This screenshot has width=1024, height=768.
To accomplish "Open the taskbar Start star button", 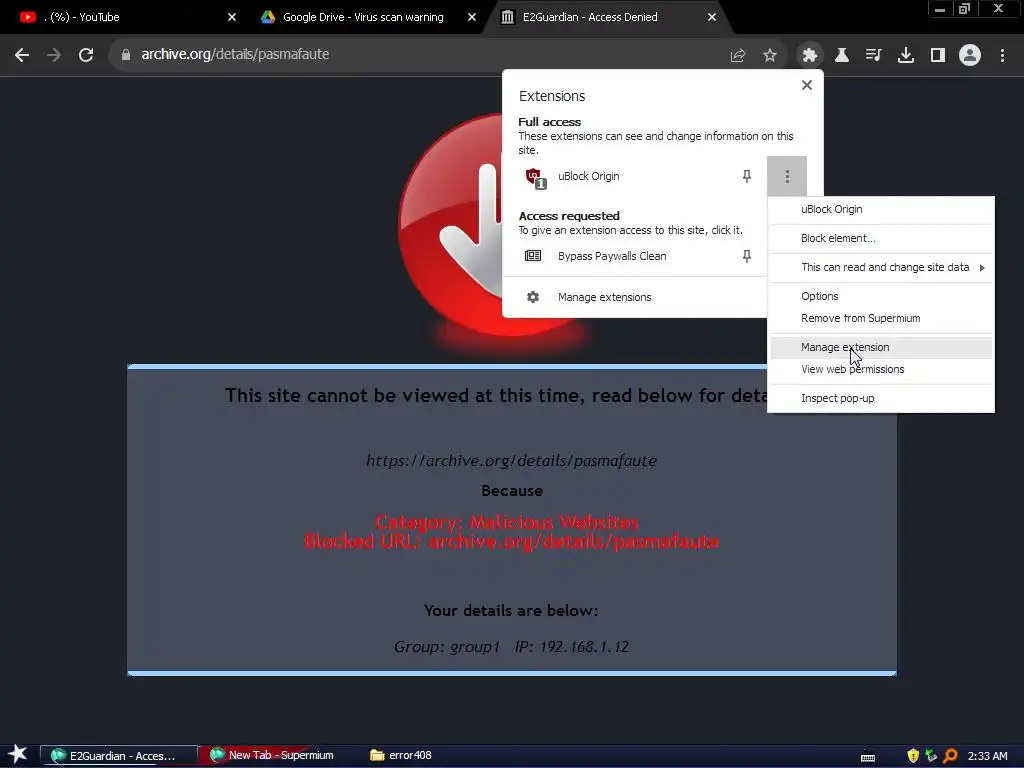I will 18,755.
